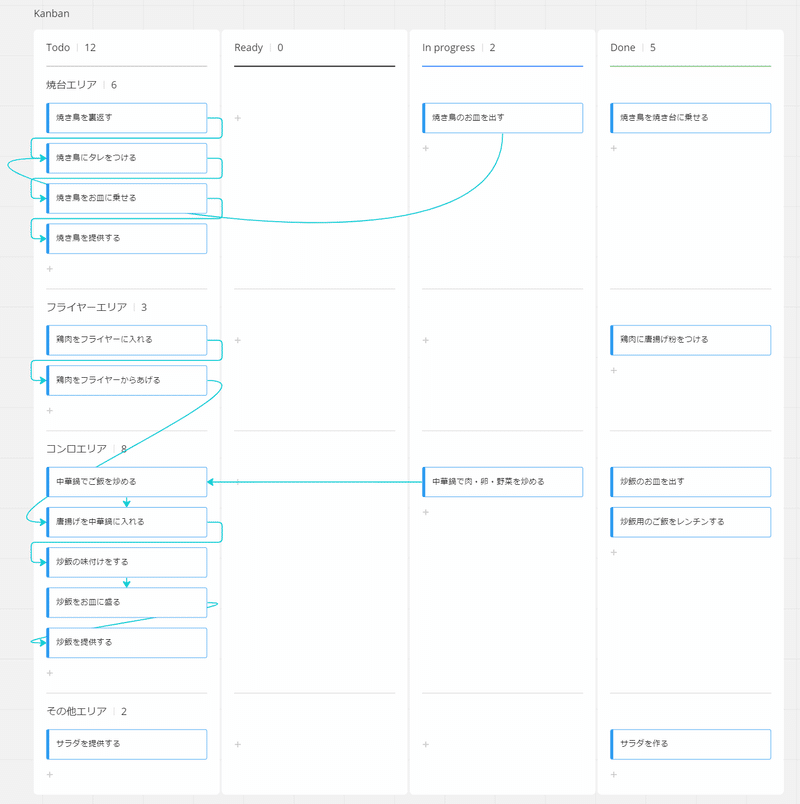Click plus below 炒飯用のご飯をレンチンする card

point(614,553)
